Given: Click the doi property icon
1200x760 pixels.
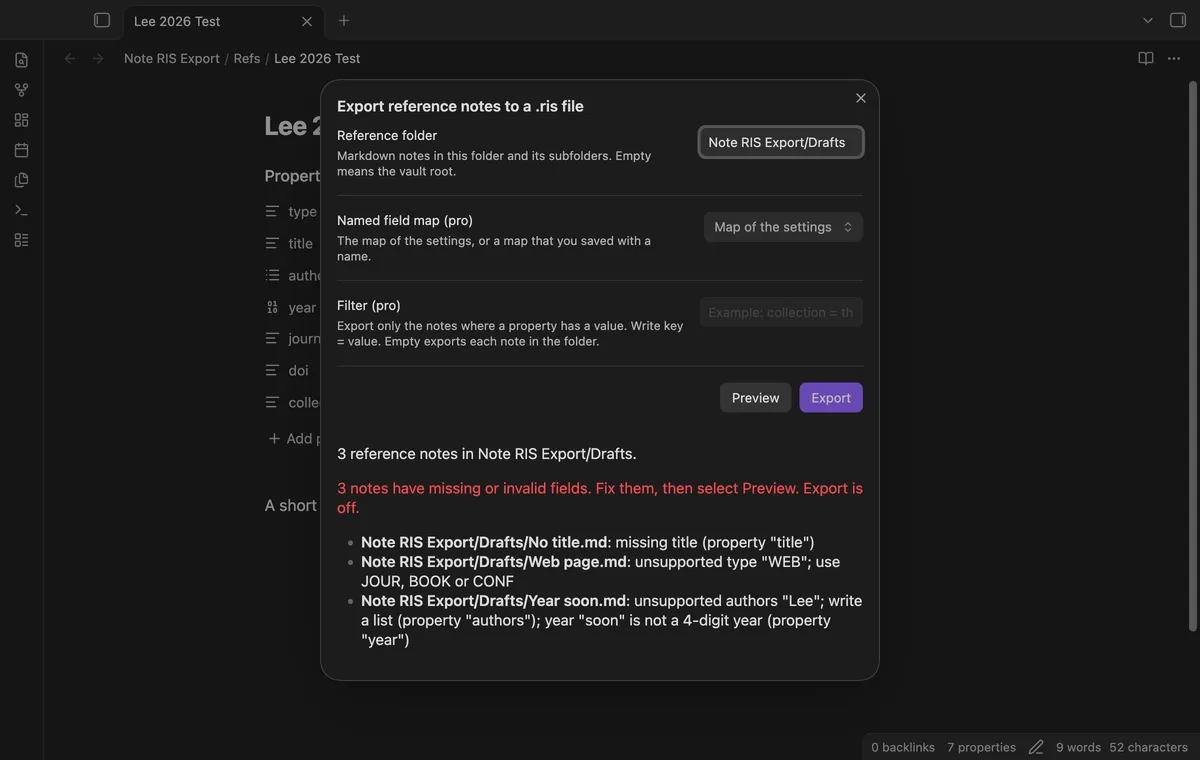Looking at the screenshot, I should tap(272, 370).
